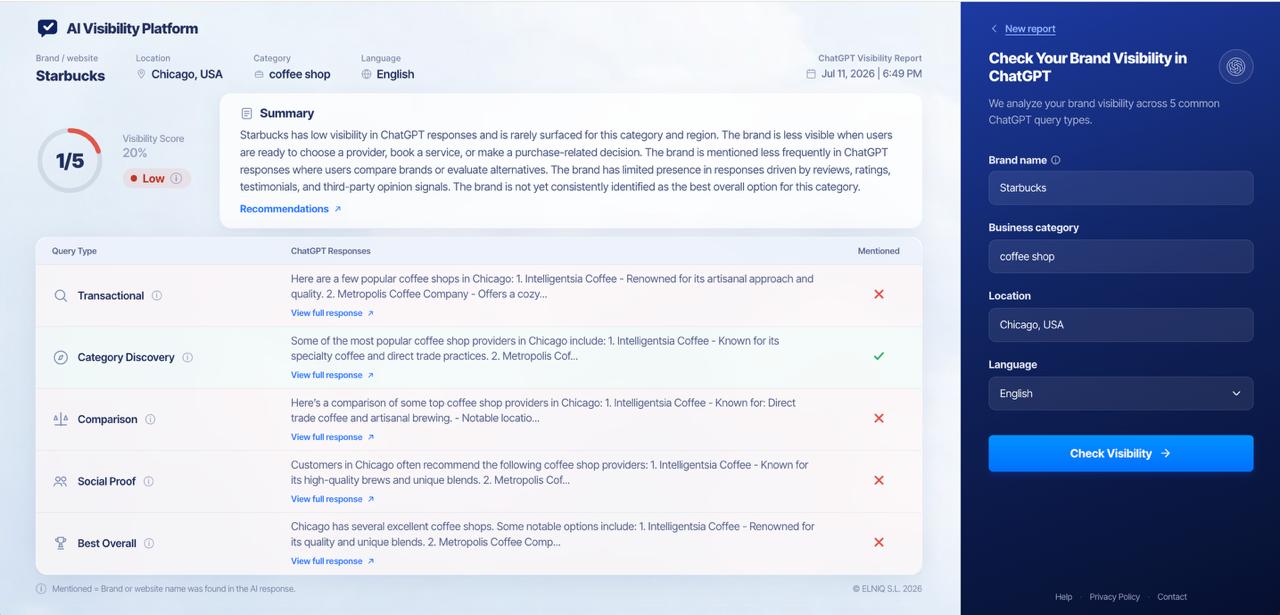Click the Query Type column header

pos(74,251)
